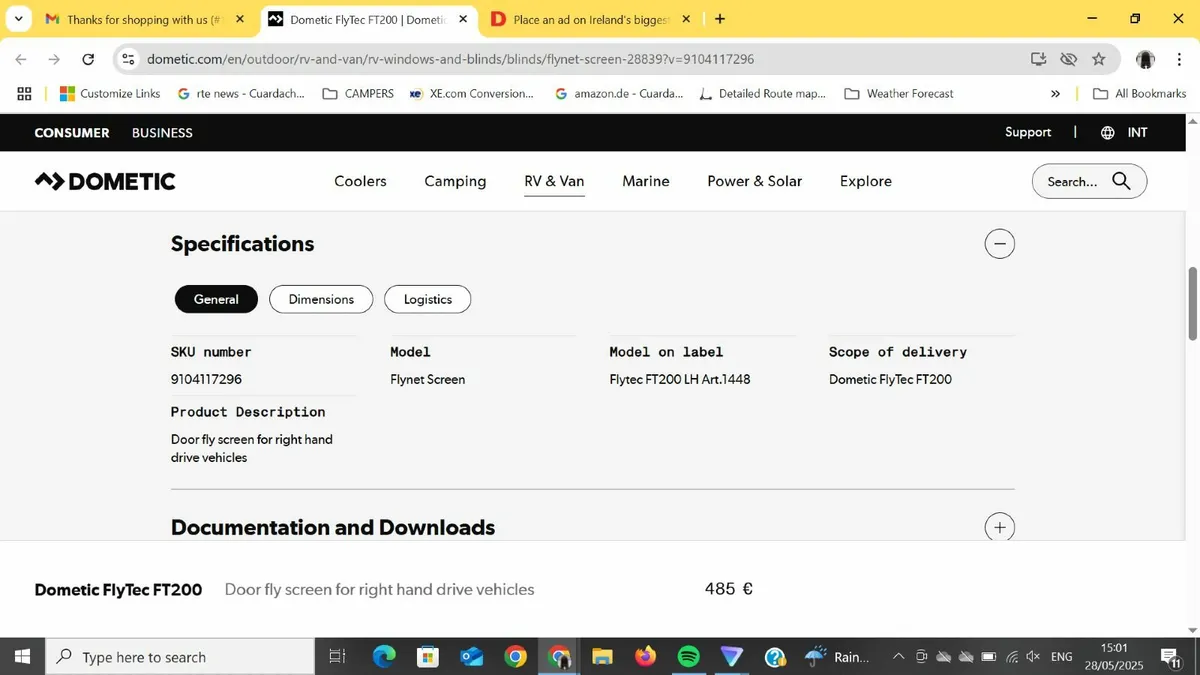
Task: Close the 'Place an ad' tab
Action: (x=688, y=19)
